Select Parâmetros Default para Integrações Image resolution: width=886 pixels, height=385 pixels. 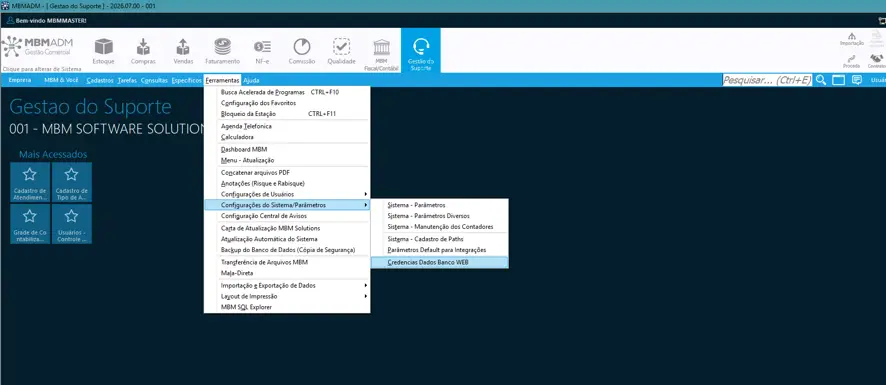440,250
